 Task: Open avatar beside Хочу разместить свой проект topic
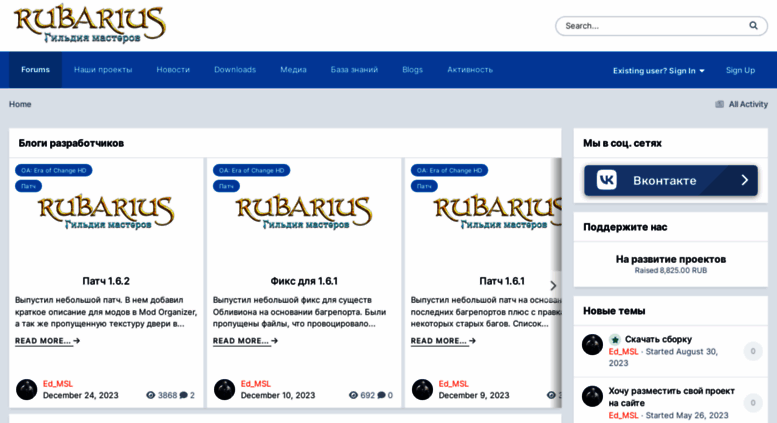[x=592, y=396]
